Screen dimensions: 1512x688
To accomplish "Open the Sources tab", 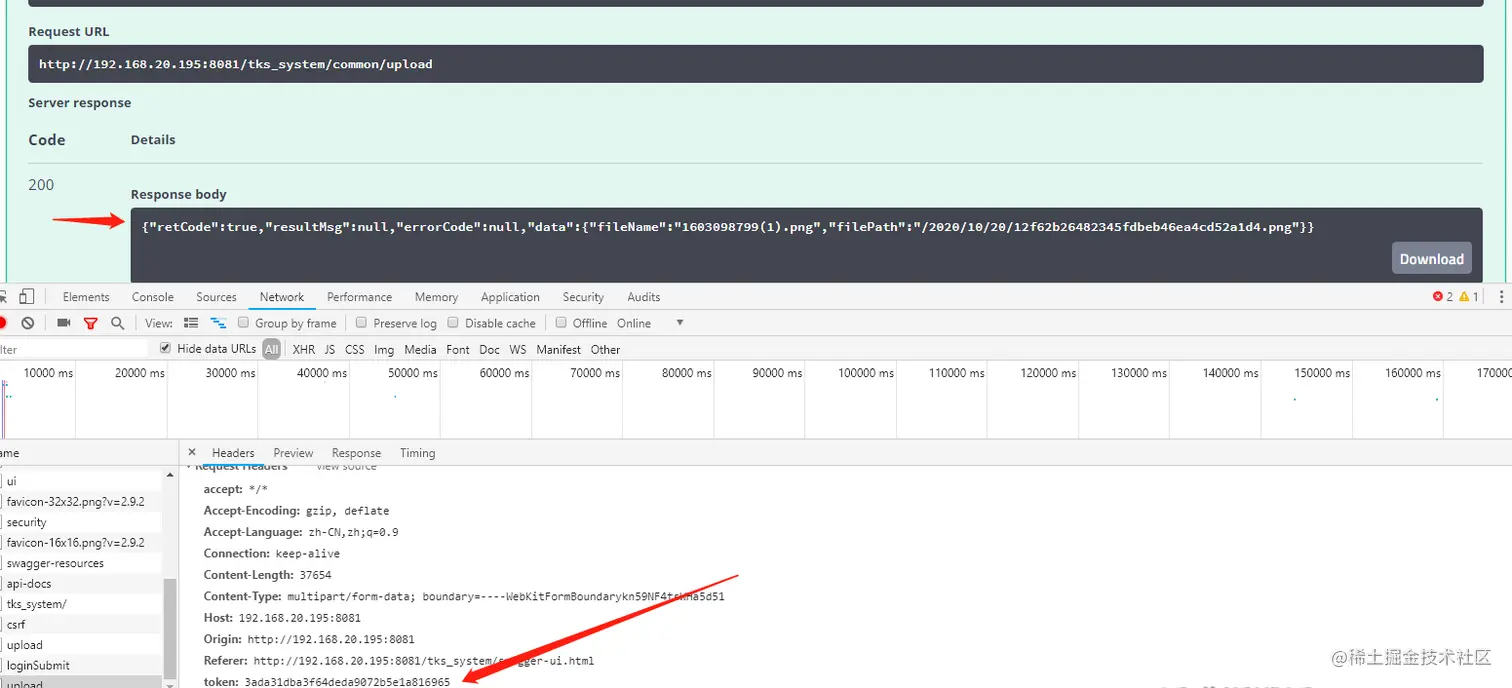I will (216, 297).
